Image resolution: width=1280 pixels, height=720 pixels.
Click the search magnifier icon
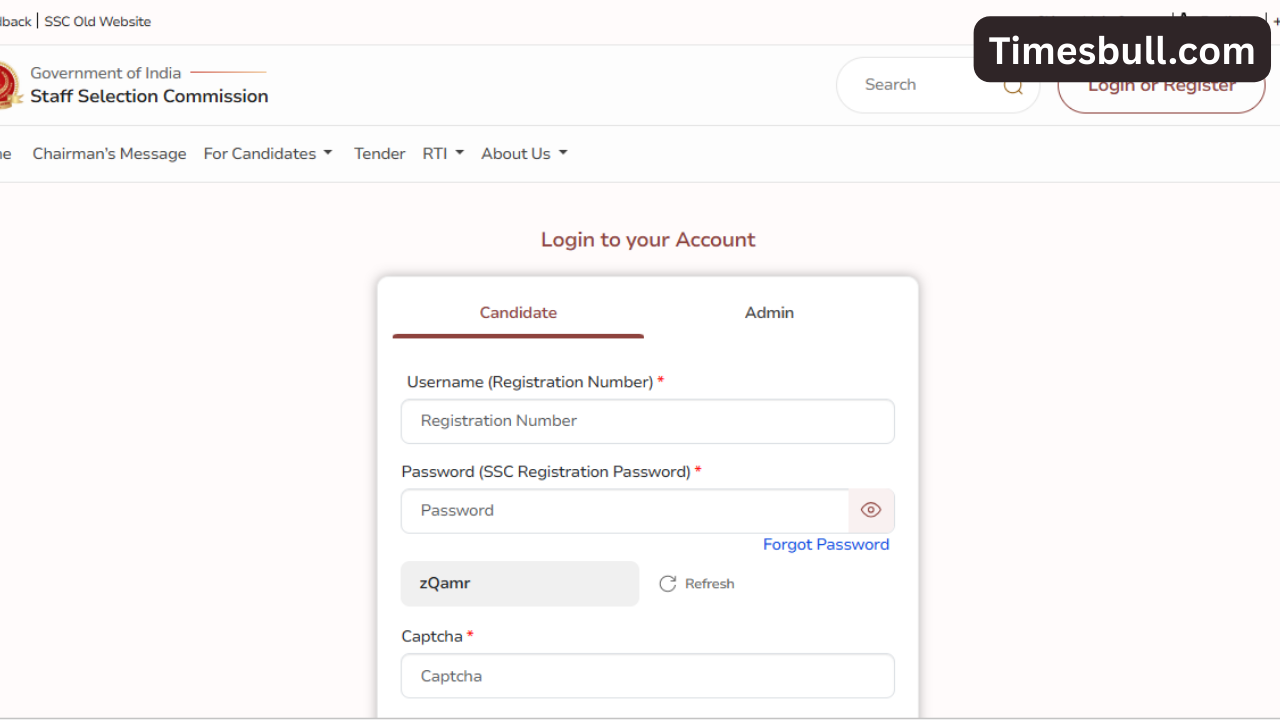[x=1013, y=86]
